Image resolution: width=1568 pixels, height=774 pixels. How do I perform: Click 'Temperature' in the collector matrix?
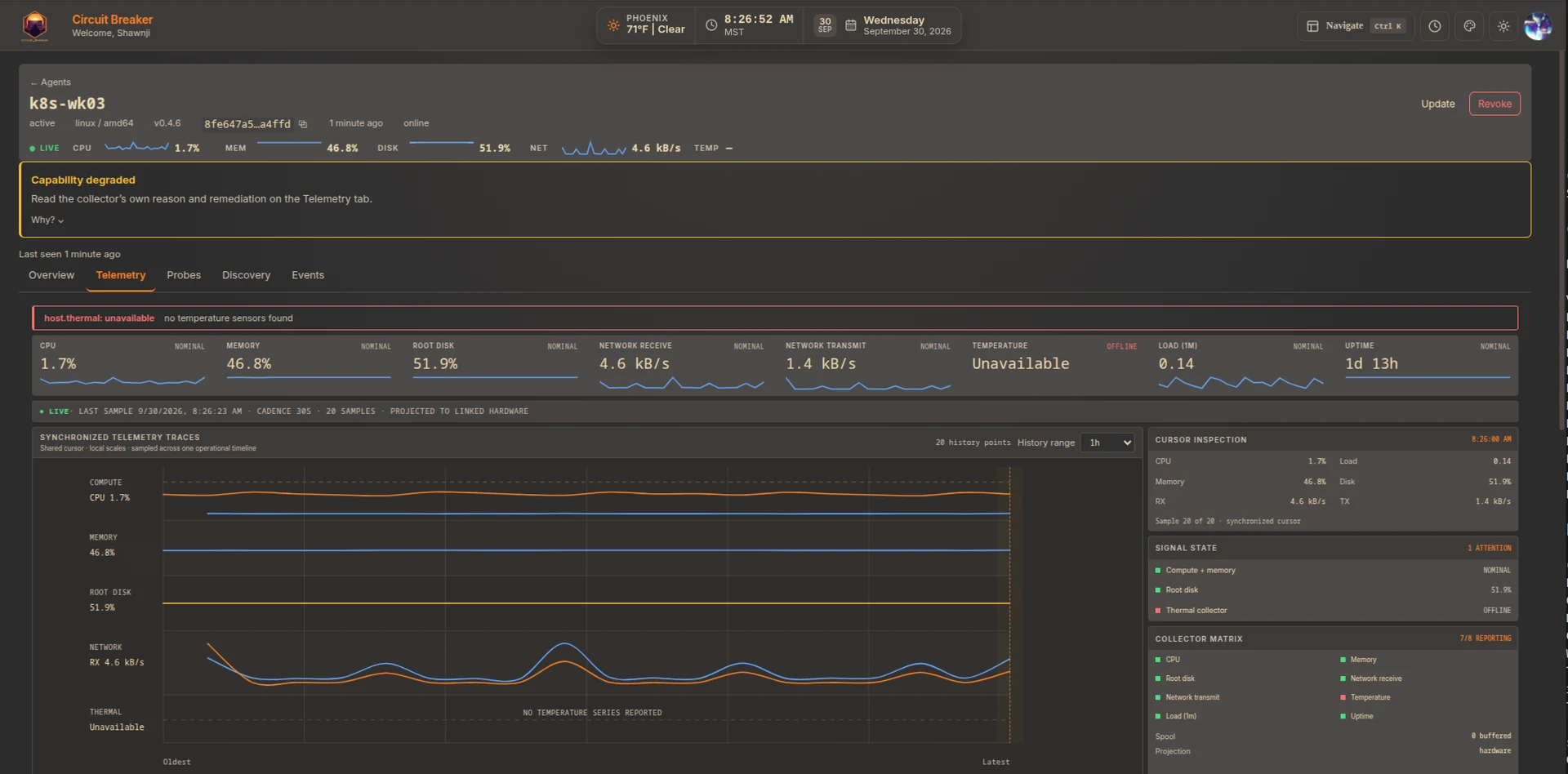tap(1370, 697)
